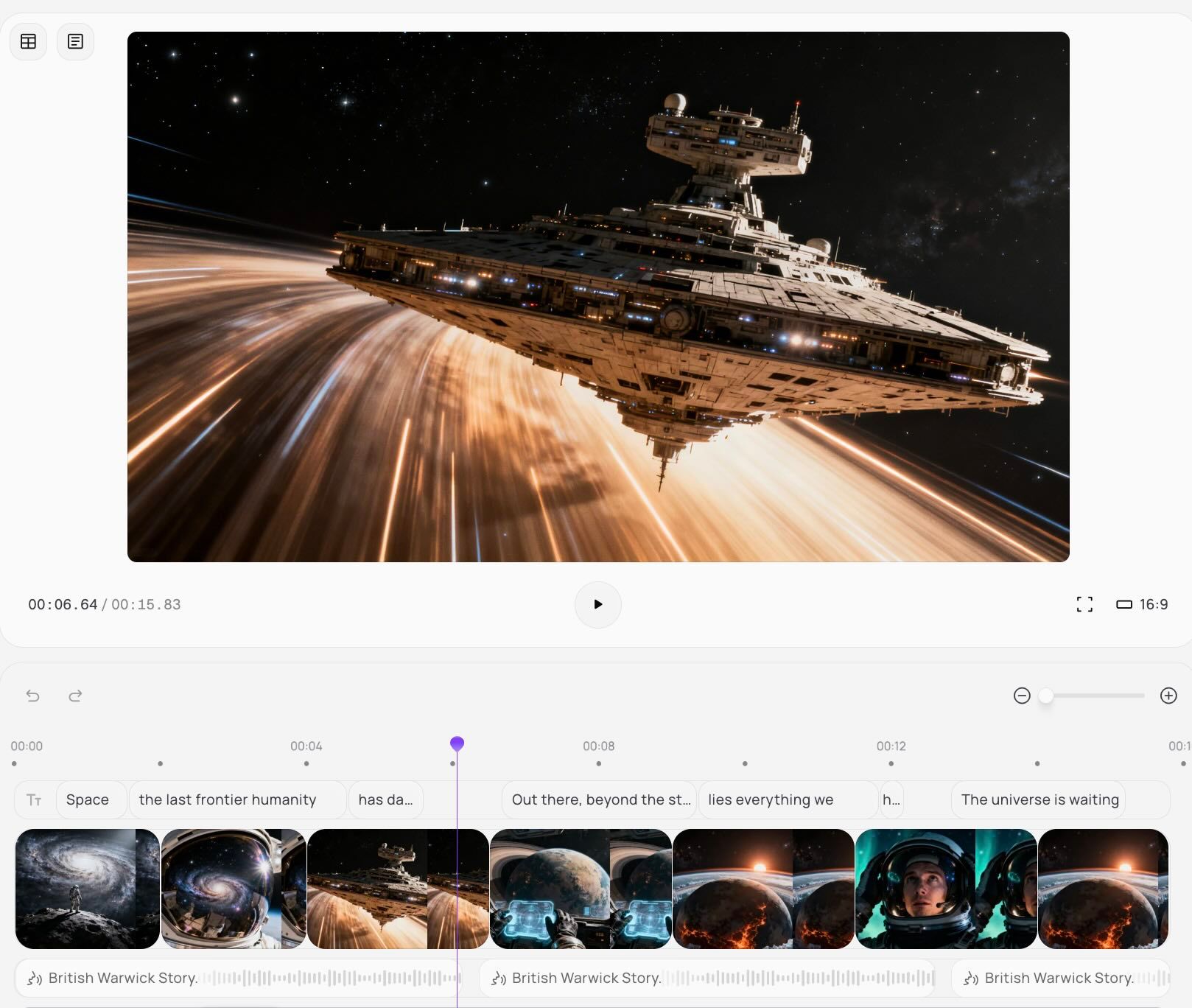1192x1008 pixels.
Task: Redo the last edit
Action: (75, 696)
